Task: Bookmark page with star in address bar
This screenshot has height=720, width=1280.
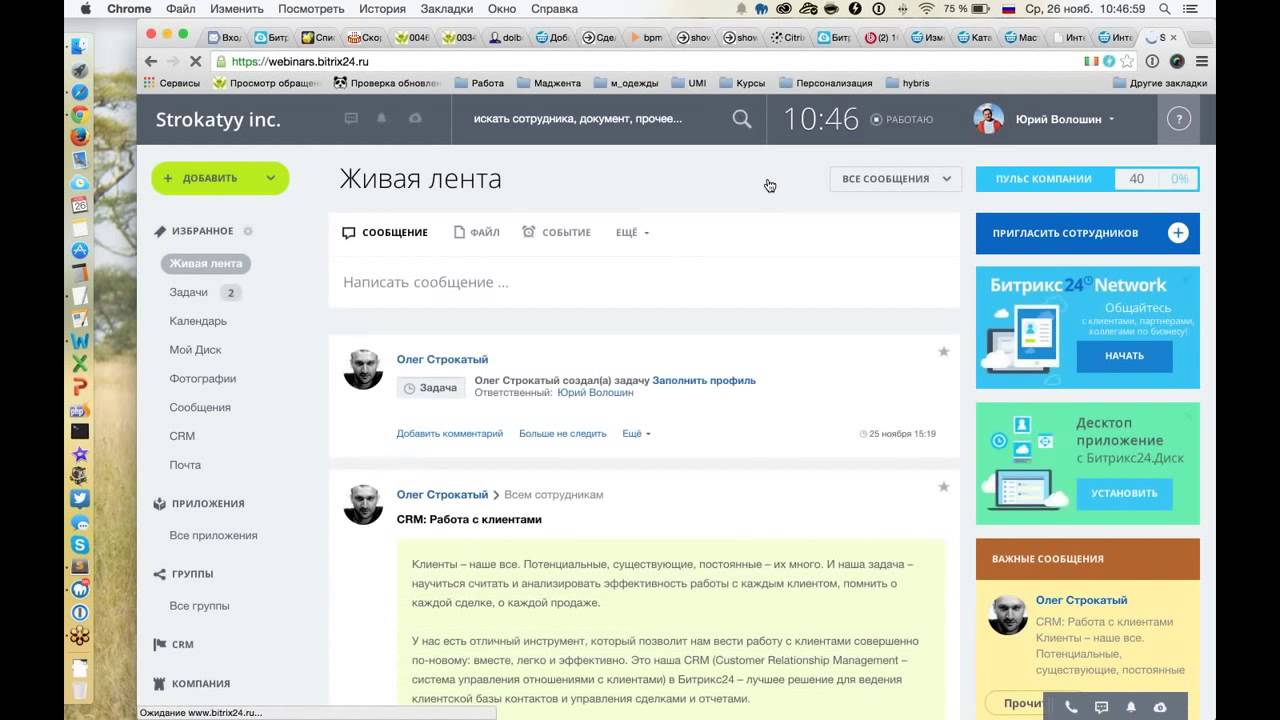Action: pyautogui.click(x=1127, y=61)
